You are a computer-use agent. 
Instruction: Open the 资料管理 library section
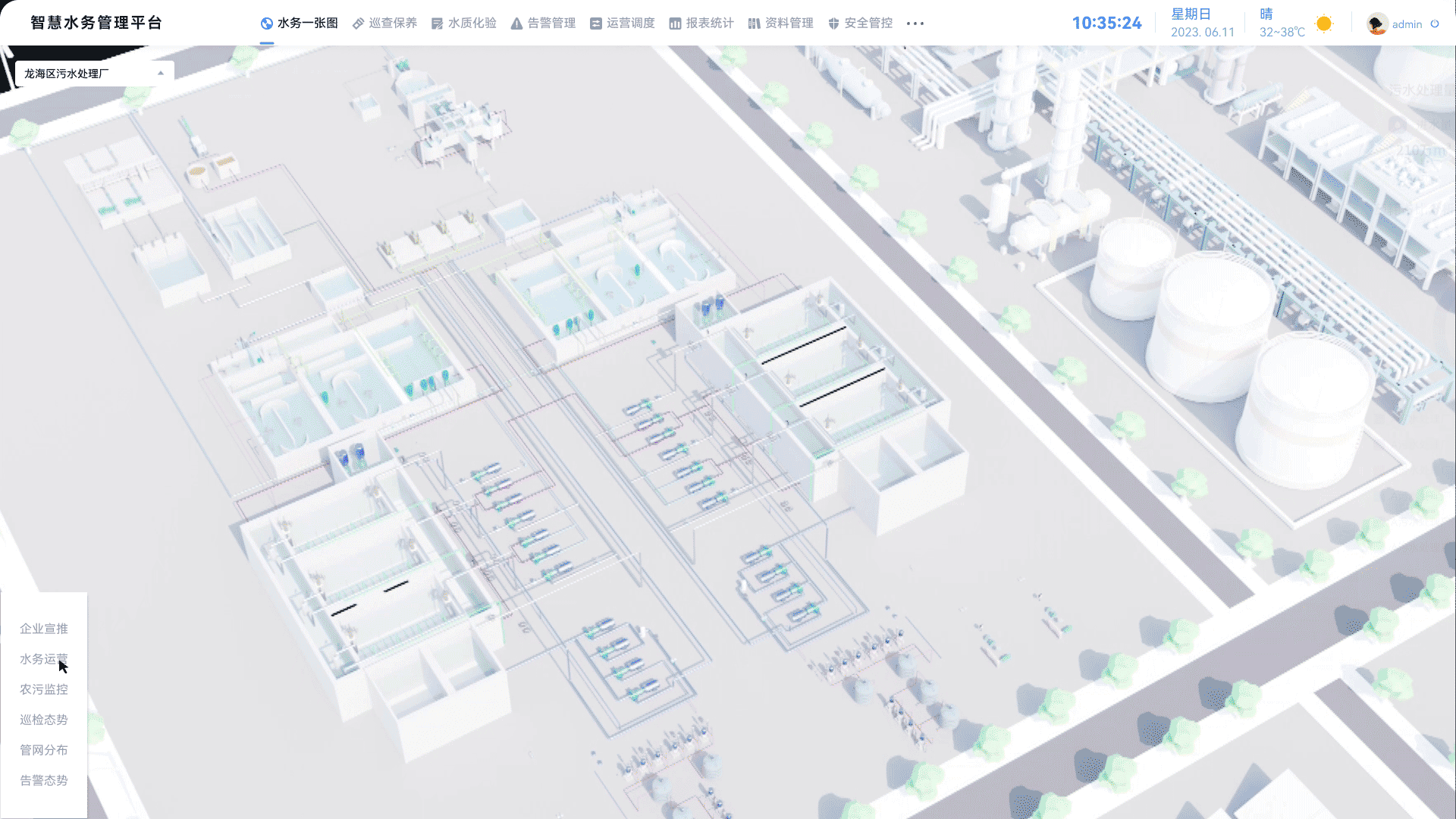point(780,24)
